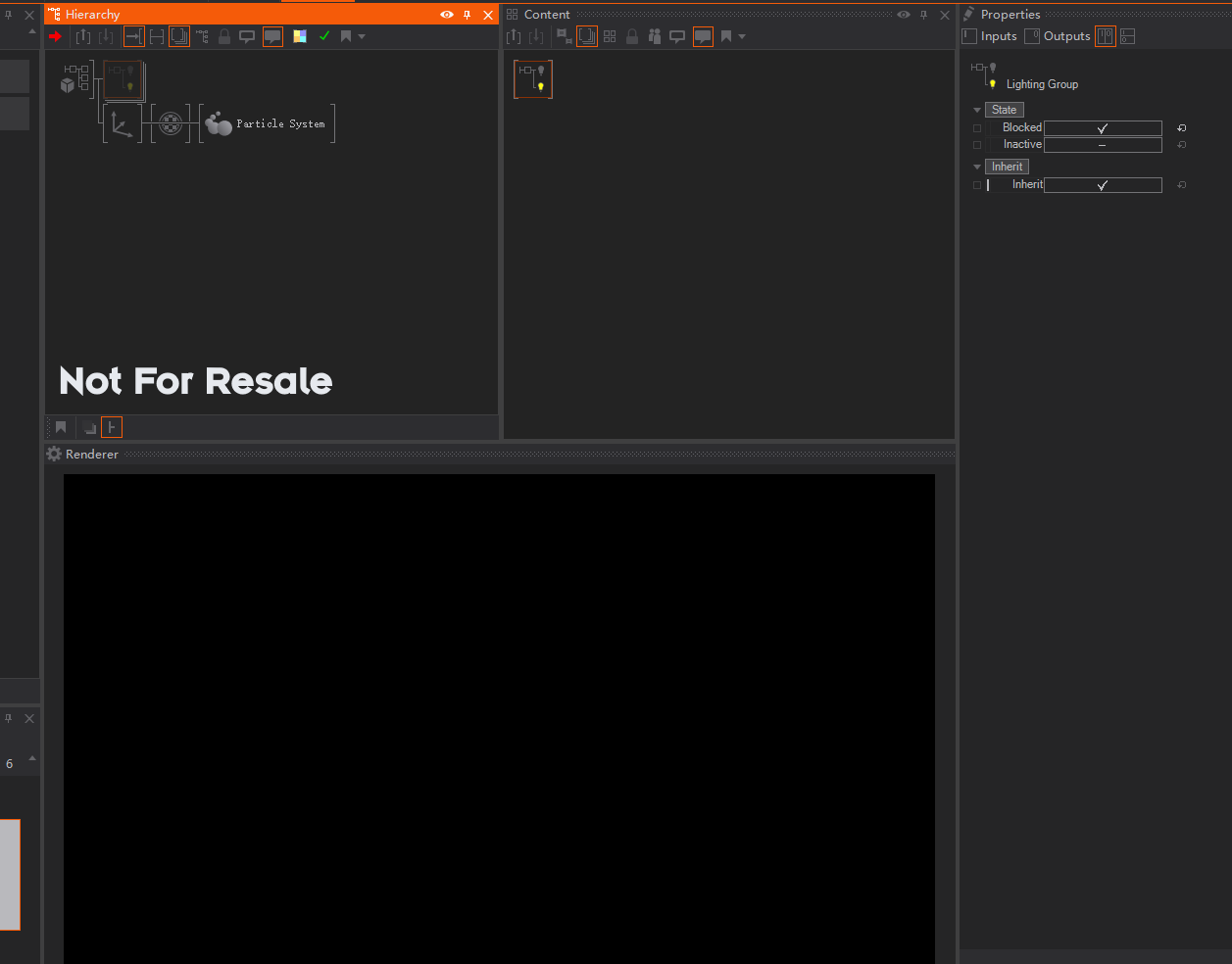The height and width of the screenshot is (964, 1232).
Task: Click the color palette swatch in Hierarchy toolbar
Action: [x=300, y=36]
